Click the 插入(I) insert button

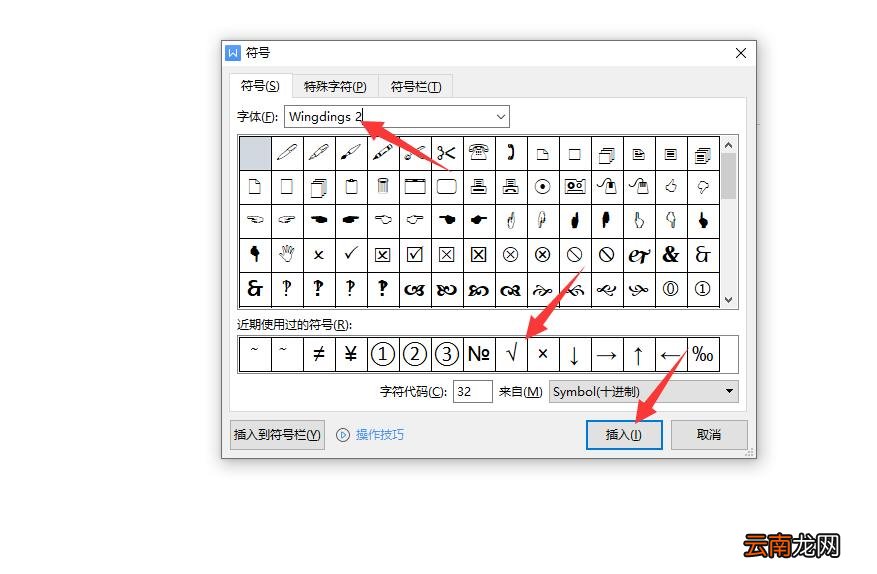pyautogui.click(x=624, y=435)
